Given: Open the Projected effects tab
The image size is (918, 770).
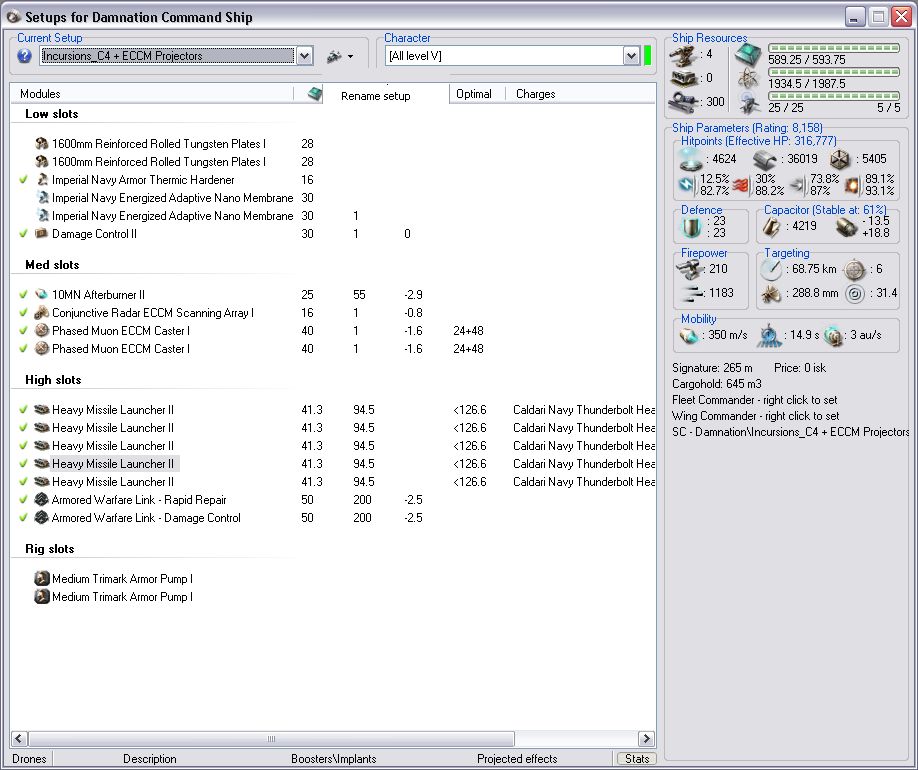Looking at the screenshot, I should click(517, 759).
